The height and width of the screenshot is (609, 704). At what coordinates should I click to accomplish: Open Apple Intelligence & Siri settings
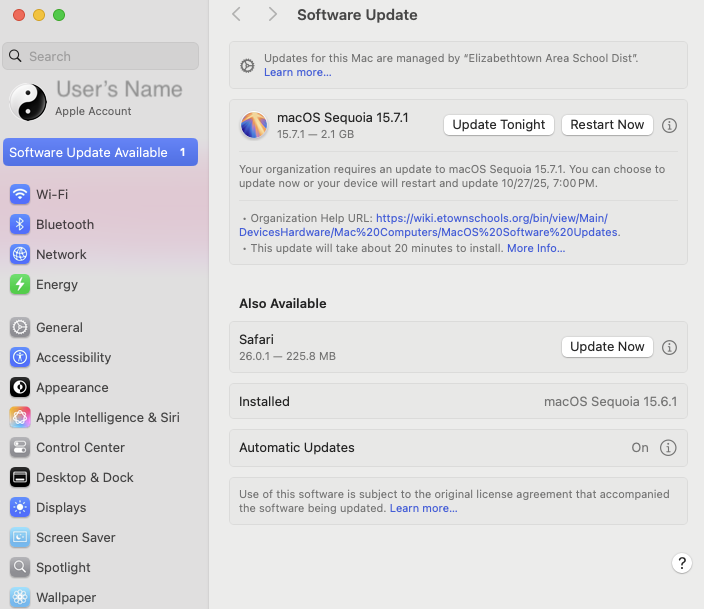point(107,417)
